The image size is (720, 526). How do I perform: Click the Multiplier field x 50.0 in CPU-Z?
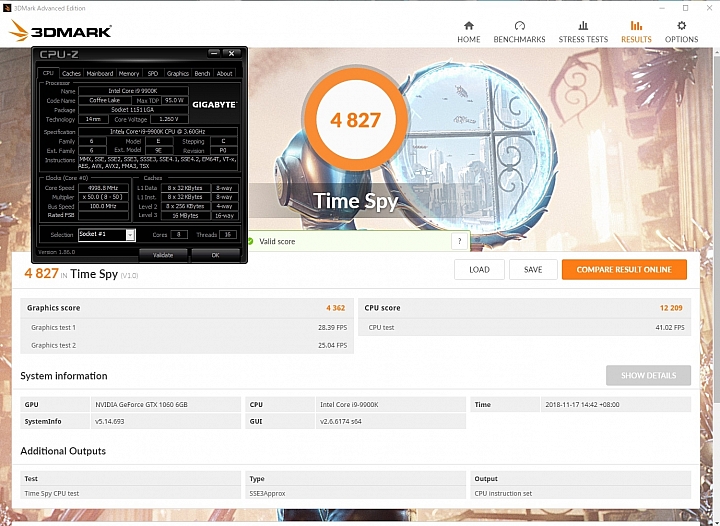[103, 197]
